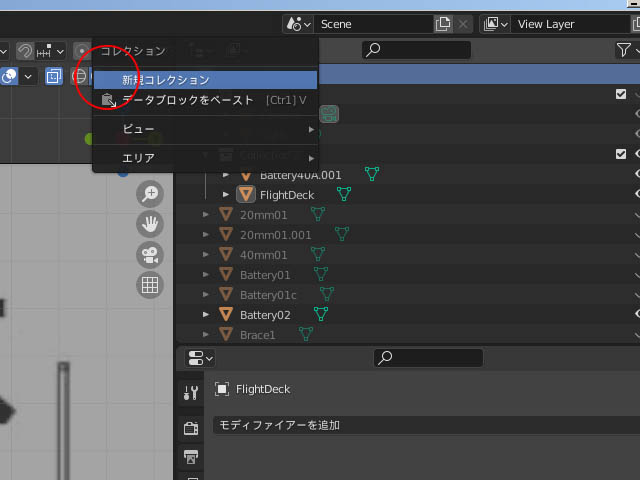The width and height of the screenshot is (640, 480).
Task: Focus the Properties editor search field
Action: [429, 358]
